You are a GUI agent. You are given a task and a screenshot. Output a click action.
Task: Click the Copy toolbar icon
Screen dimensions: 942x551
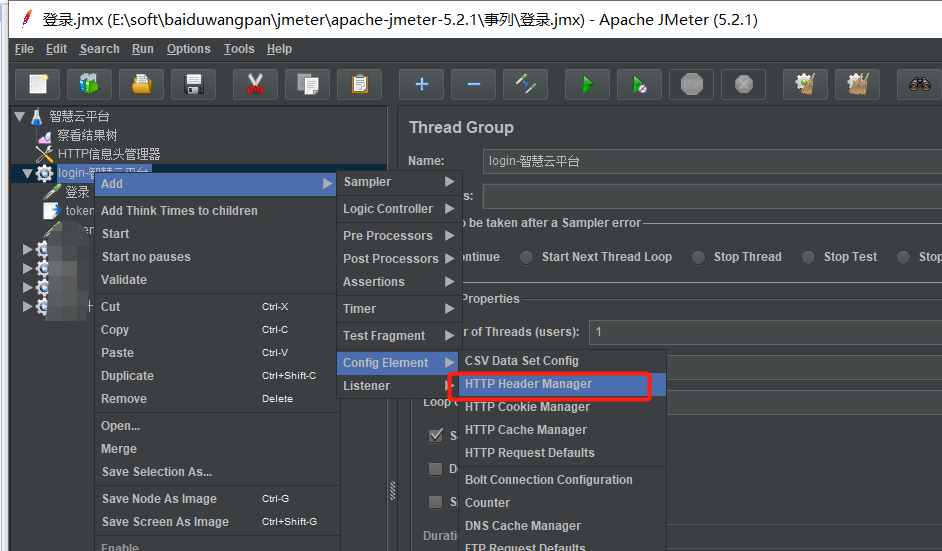click(x=308, y=84)
